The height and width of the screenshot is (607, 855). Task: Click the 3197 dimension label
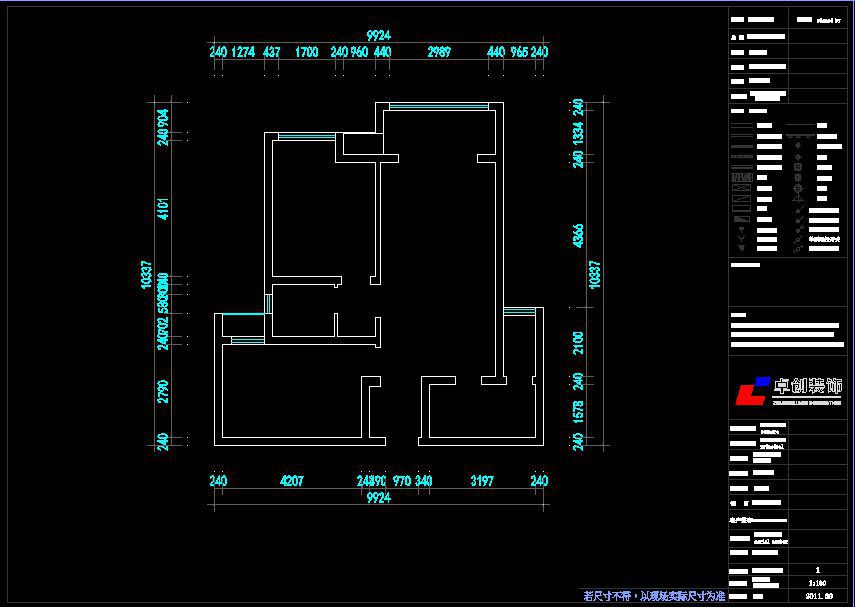482,481
